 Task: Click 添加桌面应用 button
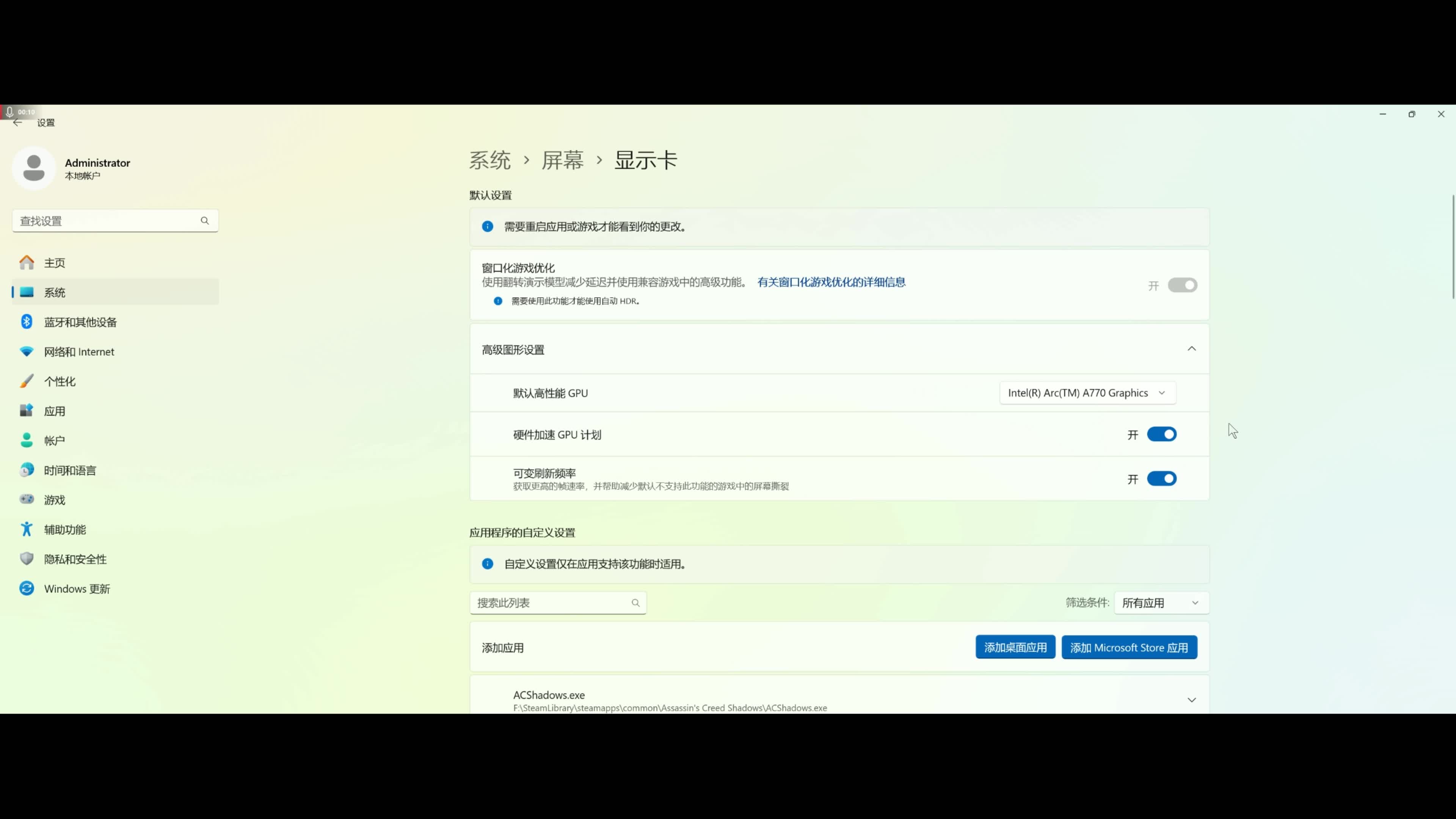point(1015,647)
